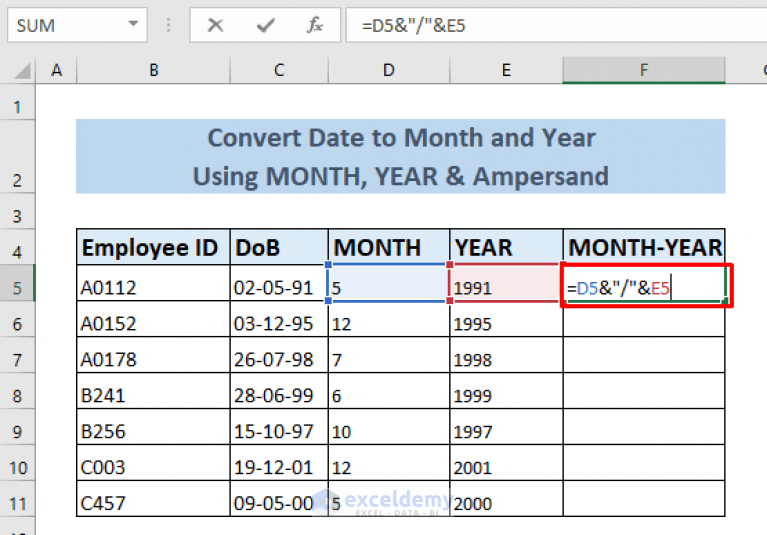Select column D header
Screen dimensions: 767x535
click(389, 70)
